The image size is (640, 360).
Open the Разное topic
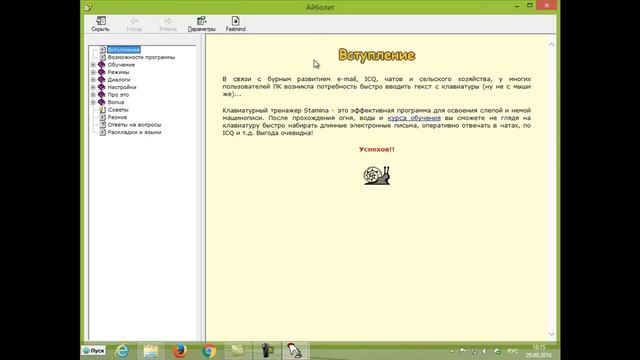(x=117, y=117)
